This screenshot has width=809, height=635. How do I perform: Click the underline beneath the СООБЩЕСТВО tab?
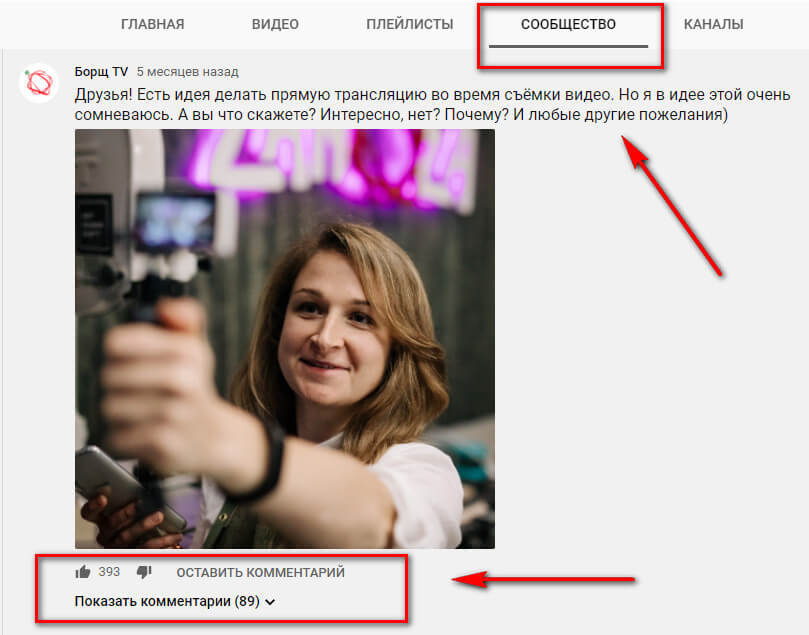pyautogui.click(x=568, y=46)
